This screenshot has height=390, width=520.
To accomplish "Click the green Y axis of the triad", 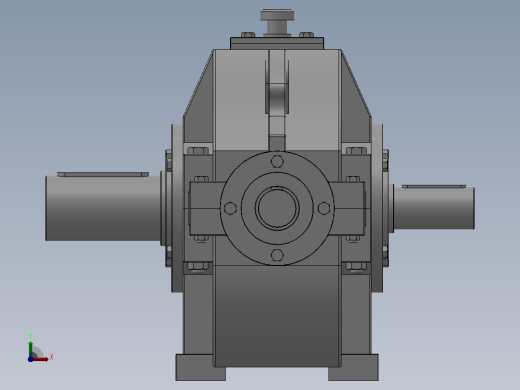I will [31, 349].
